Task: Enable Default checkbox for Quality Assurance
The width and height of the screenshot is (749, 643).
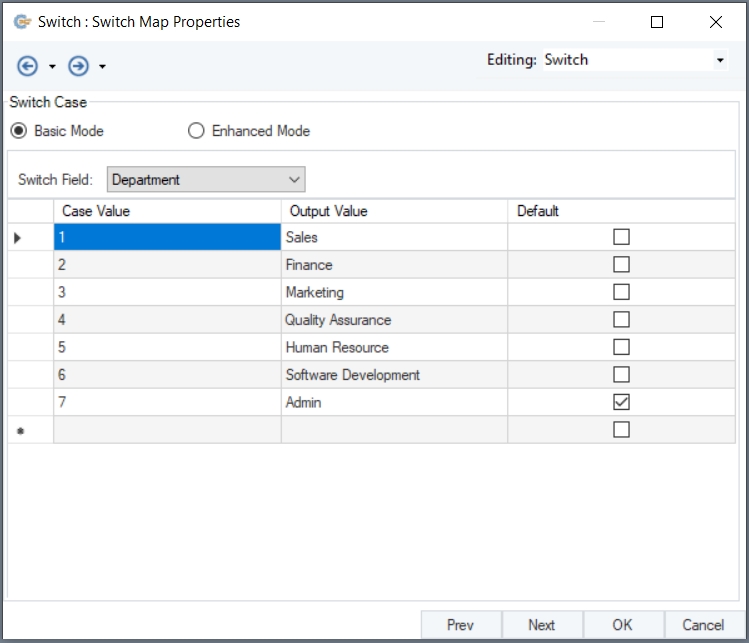Action: click(621, 320)
